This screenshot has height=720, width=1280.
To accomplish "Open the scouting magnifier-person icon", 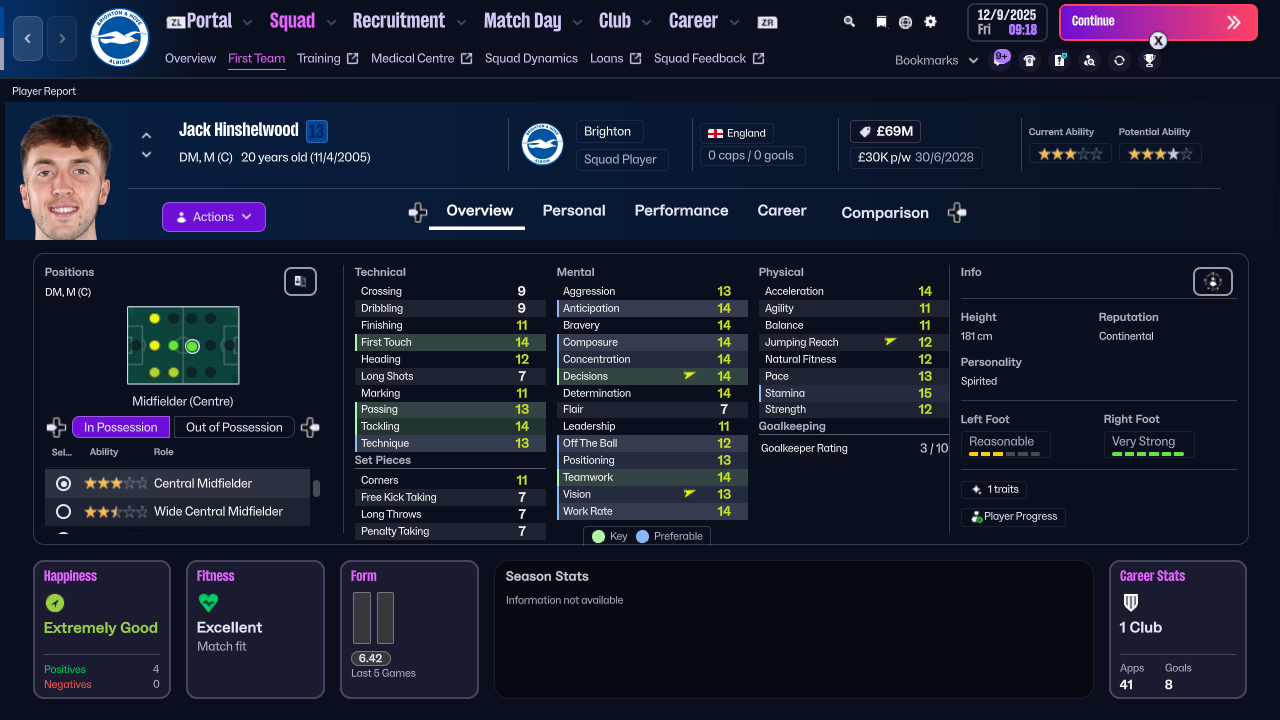I will point(1090,60).
